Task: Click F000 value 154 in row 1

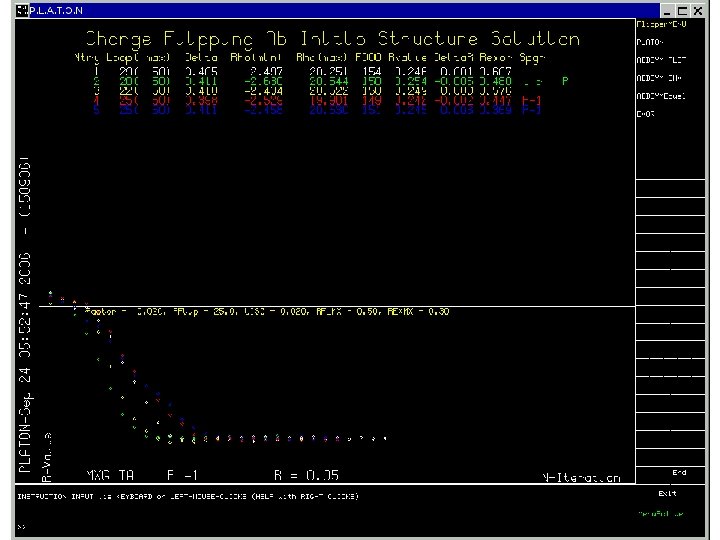Action: tap(371, 72)
